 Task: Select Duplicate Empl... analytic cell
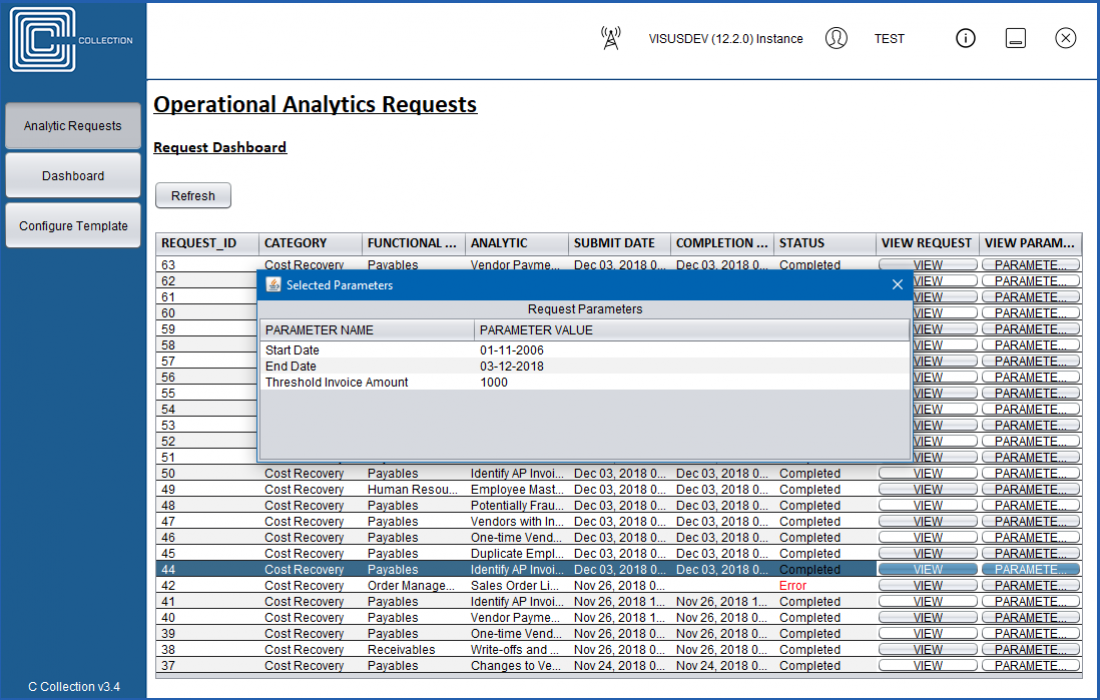click(517, 554)
